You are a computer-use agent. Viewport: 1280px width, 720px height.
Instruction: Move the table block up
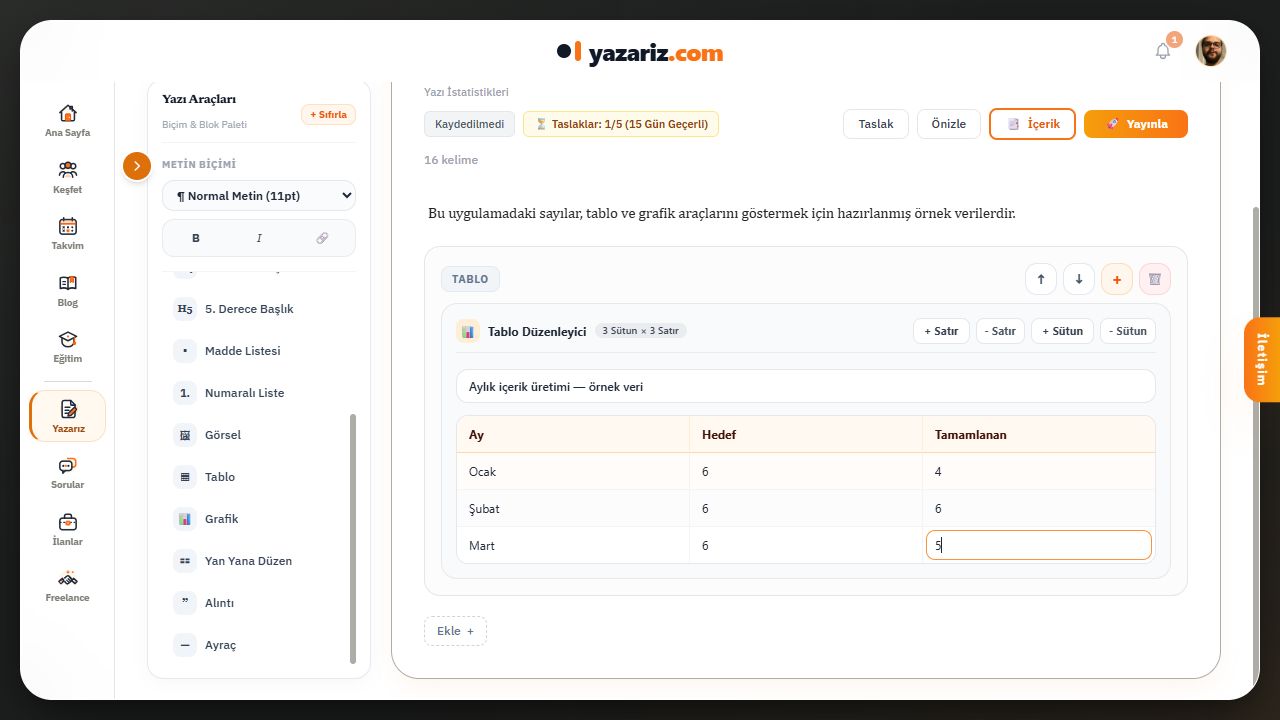1041,279
